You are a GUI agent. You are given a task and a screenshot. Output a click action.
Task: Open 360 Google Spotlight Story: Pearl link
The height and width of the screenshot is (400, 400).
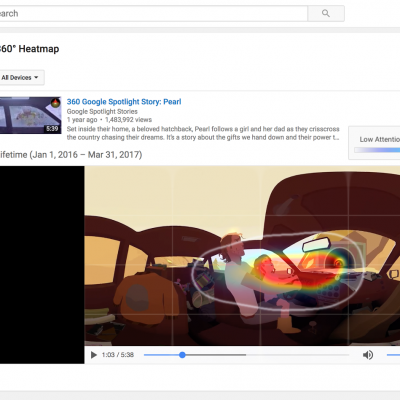[124, 102]
